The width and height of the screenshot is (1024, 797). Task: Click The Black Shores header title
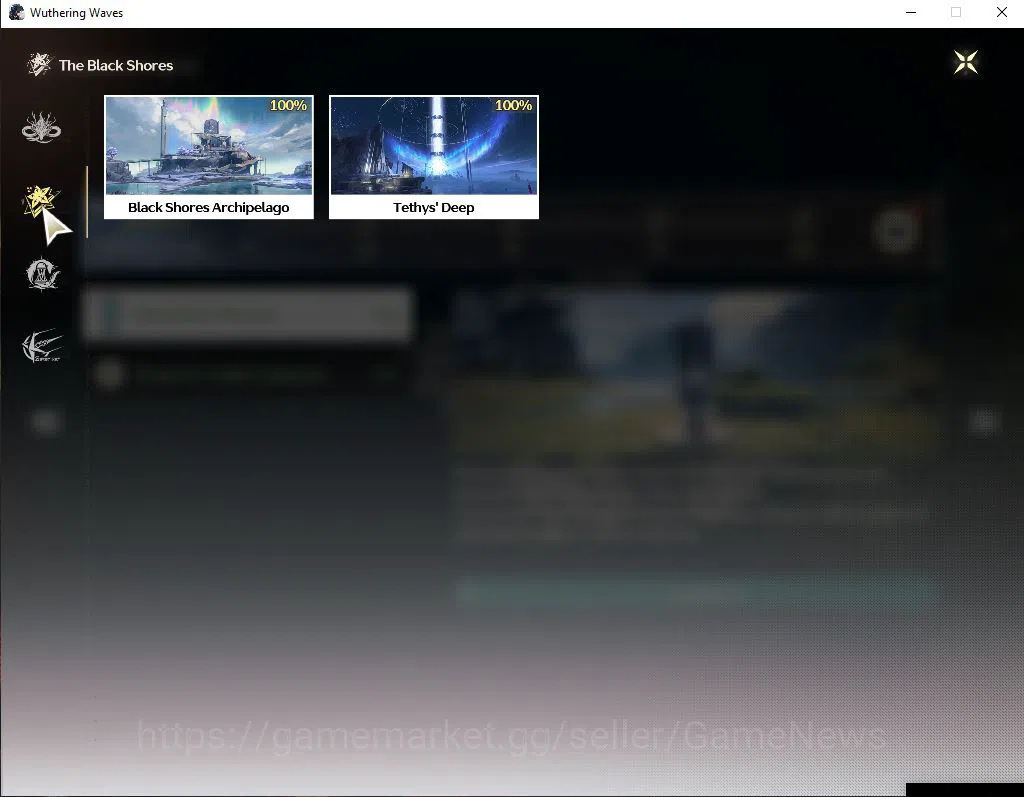click(116, 65)
